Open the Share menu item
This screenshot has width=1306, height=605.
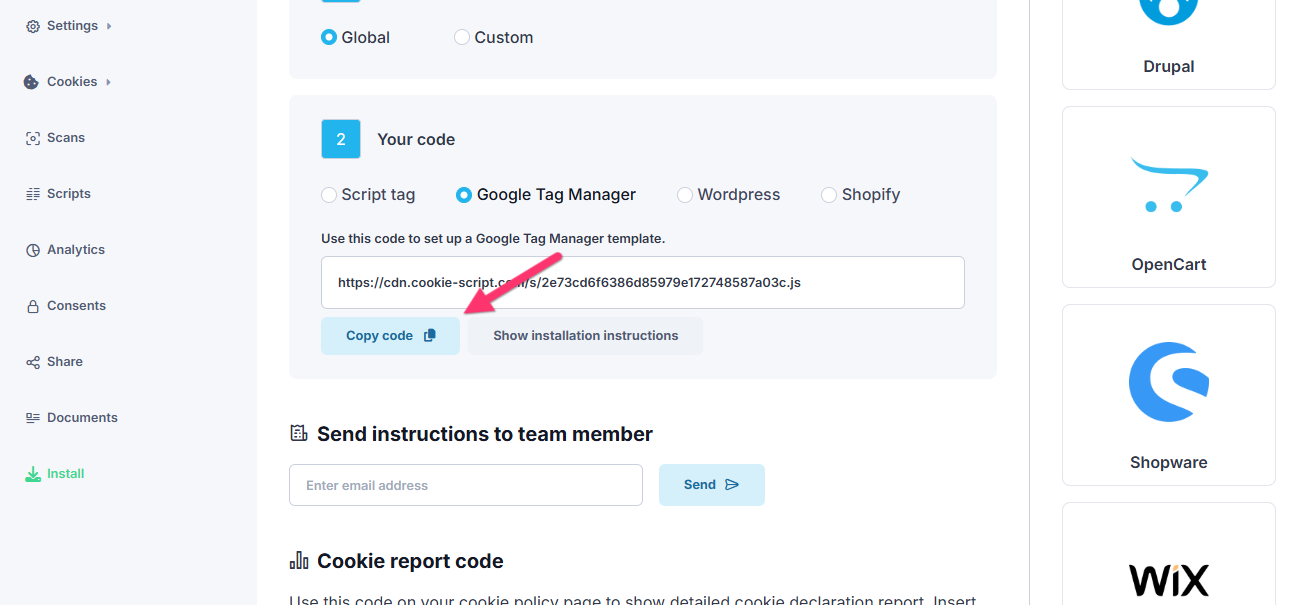(65, 362)
